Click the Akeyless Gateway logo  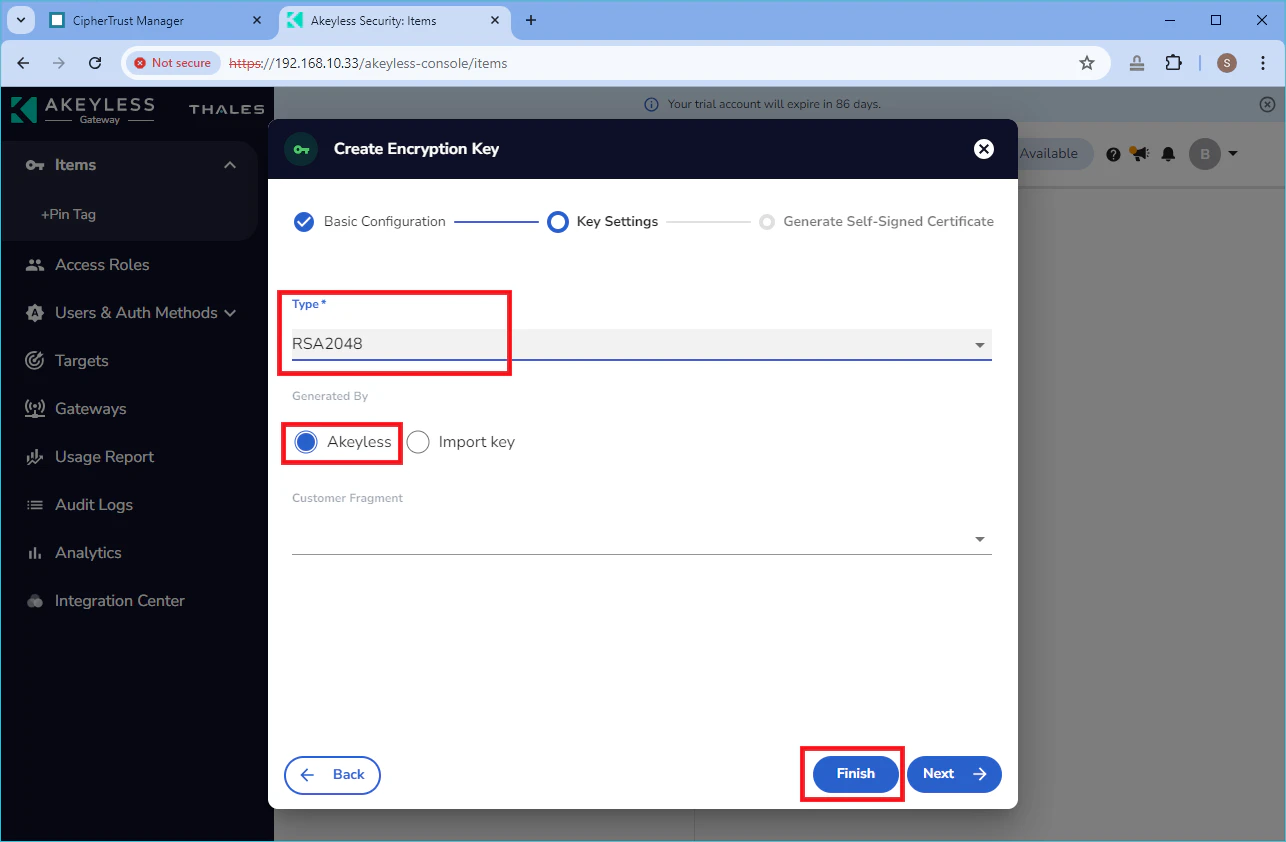tap(83, 109)
